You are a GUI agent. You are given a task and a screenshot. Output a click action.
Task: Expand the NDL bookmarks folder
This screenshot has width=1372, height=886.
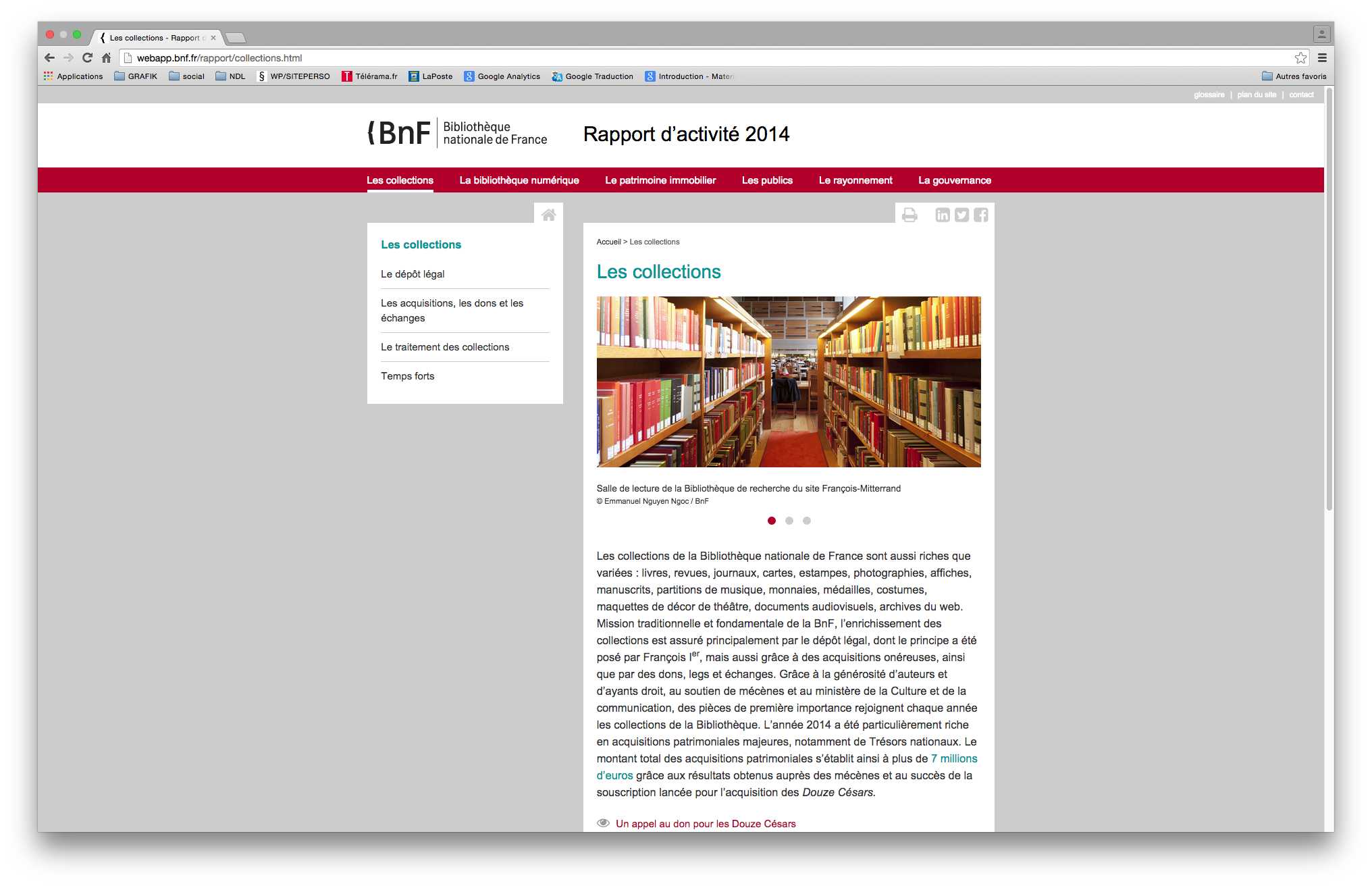pyautogui.click(x=230, y=76)
